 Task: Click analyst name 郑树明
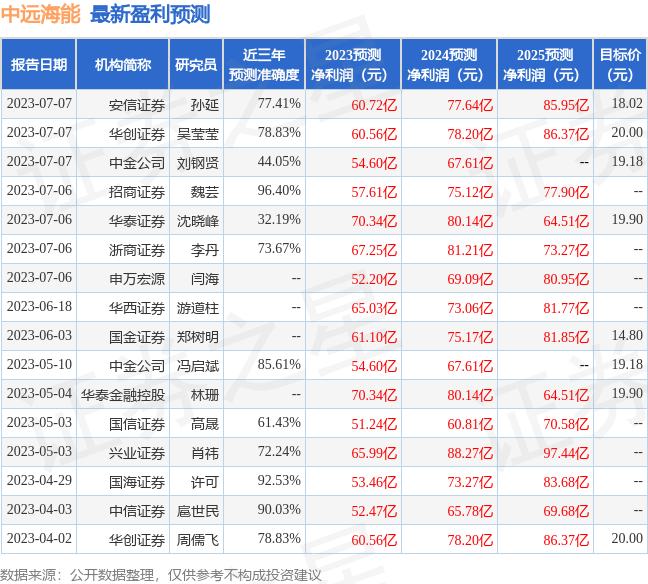pos(198,337)
